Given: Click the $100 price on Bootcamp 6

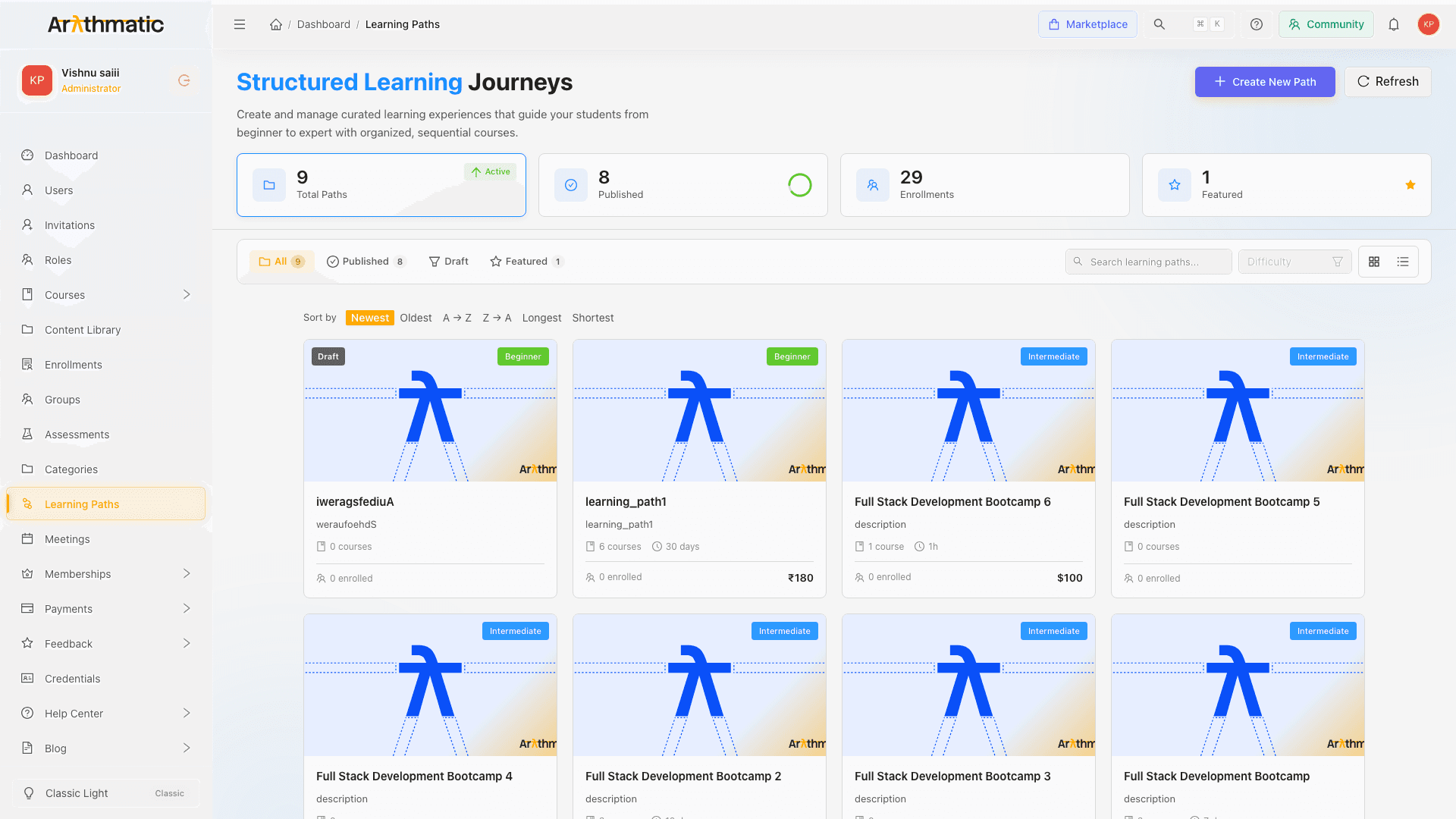Looking at the screenshot, I should click(1070, 578).
